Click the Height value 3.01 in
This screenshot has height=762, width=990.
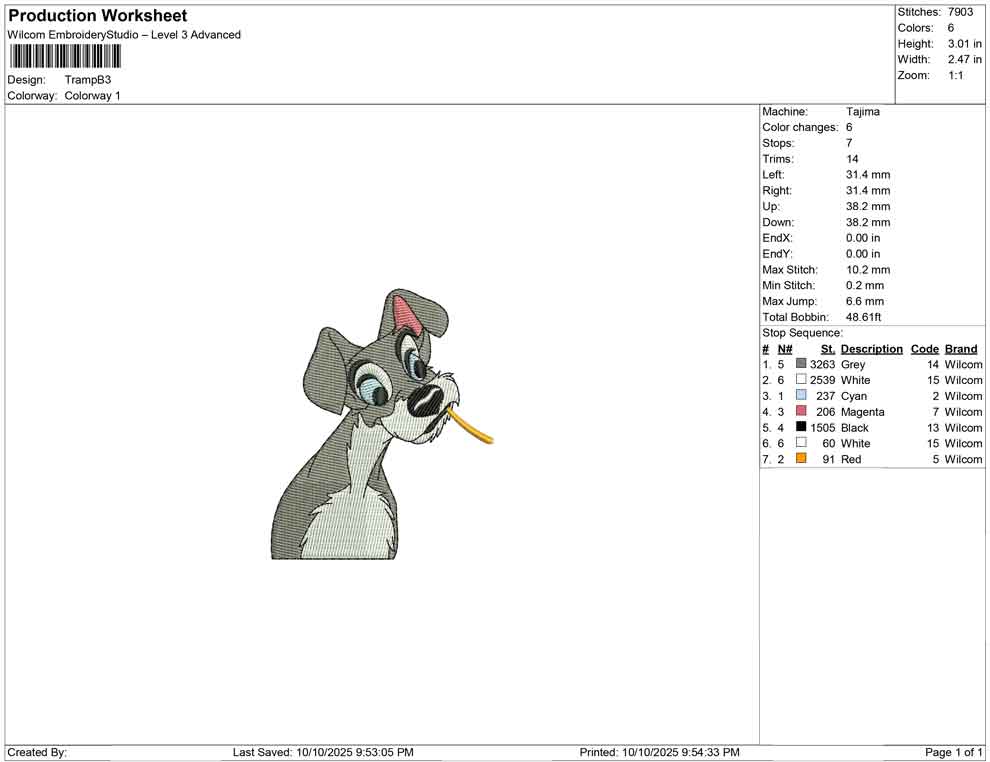(964, 44)
